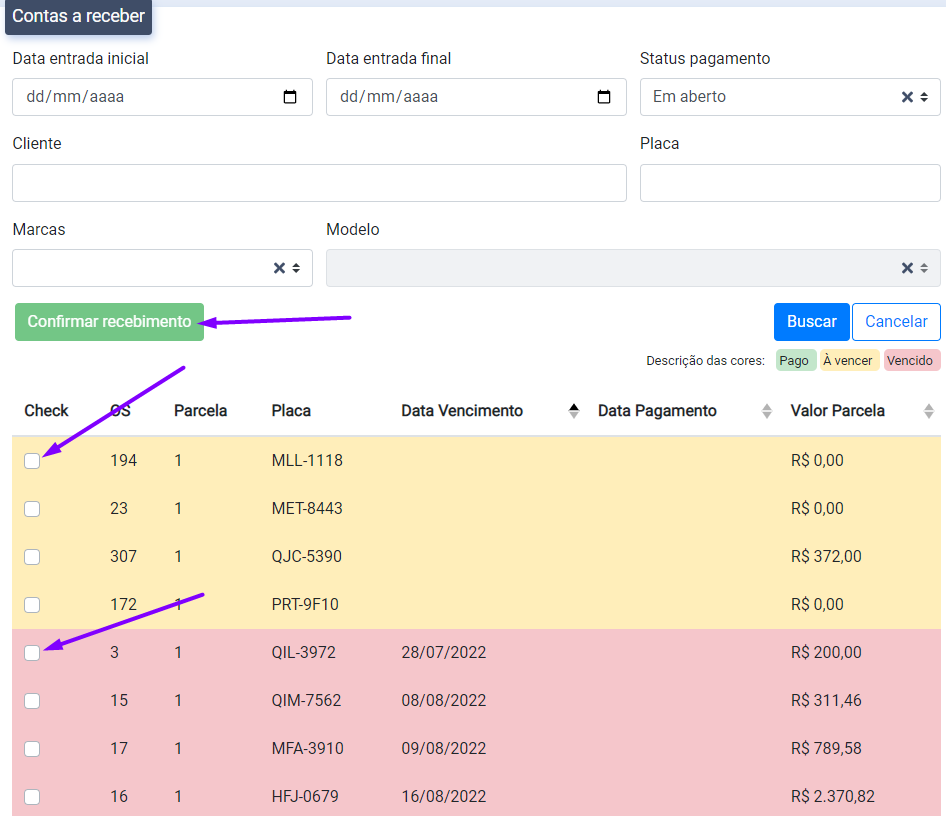
Task: Open the Marcas dropdown
Action: click(x=296, y=268)
